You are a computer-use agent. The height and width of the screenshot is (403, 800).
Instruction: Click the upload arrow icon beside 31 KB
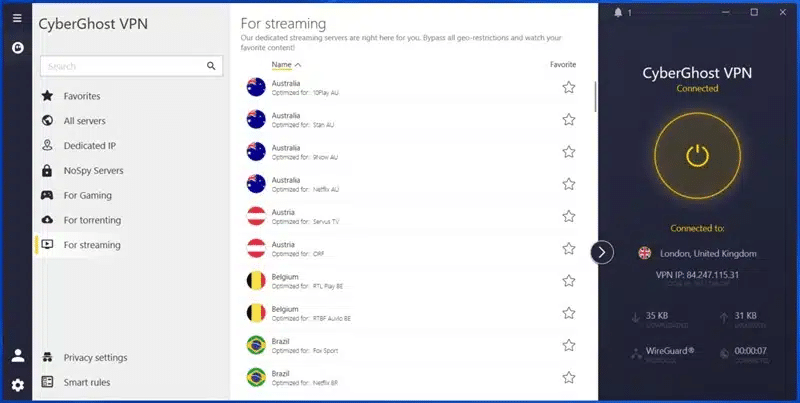[723, 318]
